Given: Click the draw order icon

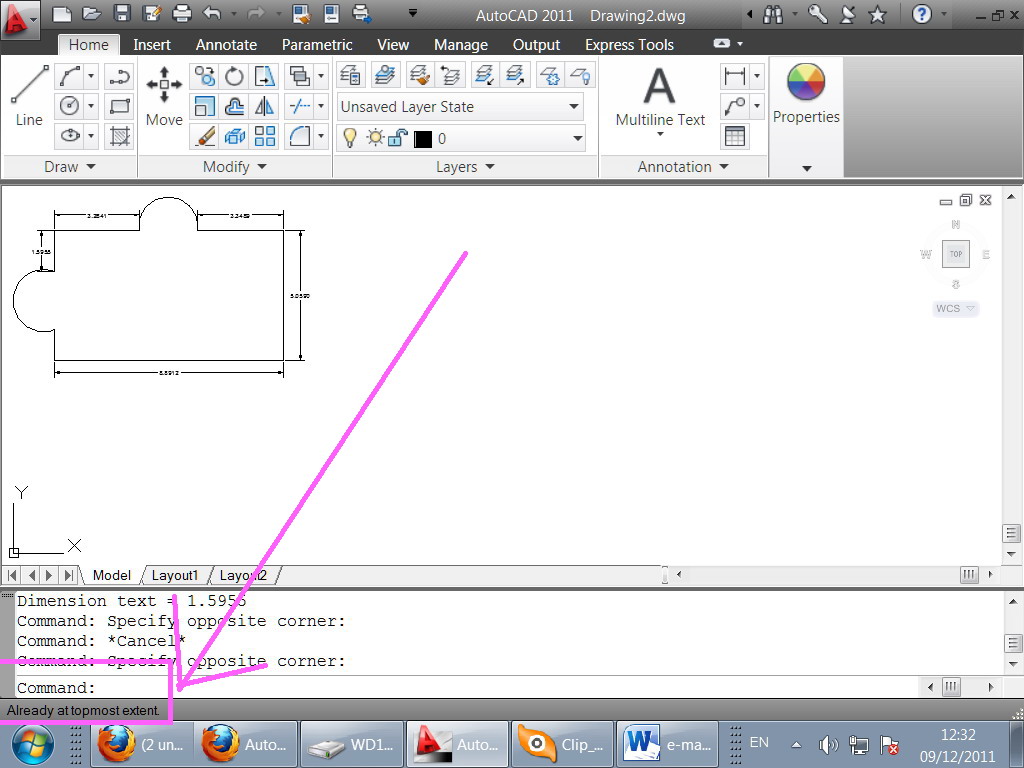Looking at the screenshot, I should 300,76.
